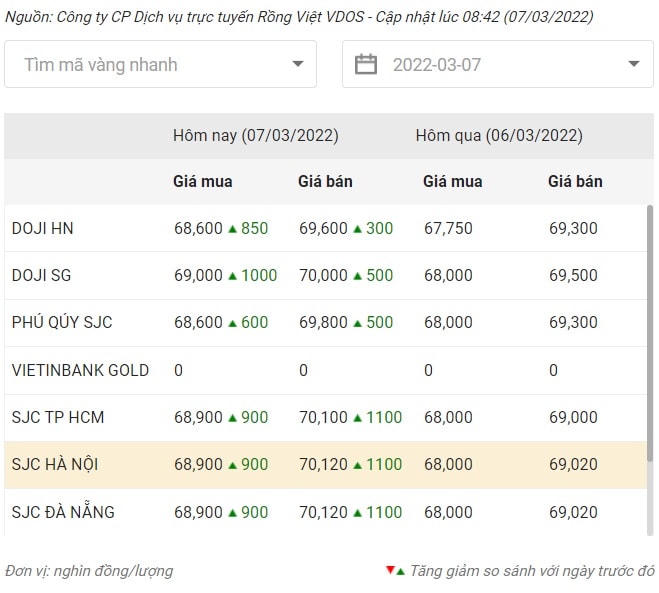Click DOJI SG yesterday sell price 69,500
This screenshot has width=659, height=593.
573,275
